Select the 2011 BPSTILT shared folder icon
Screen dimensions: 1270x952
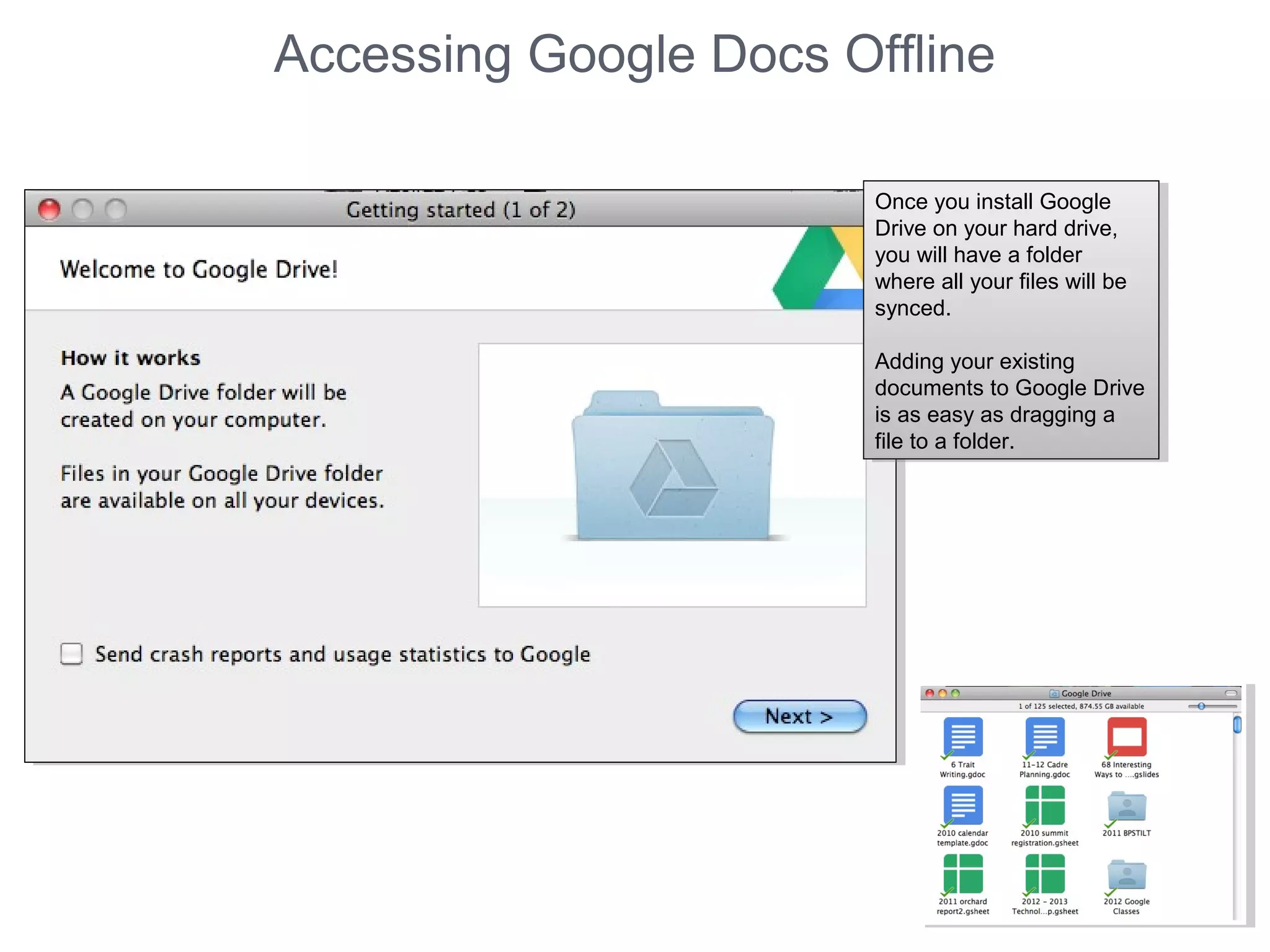pos(1127,807)
